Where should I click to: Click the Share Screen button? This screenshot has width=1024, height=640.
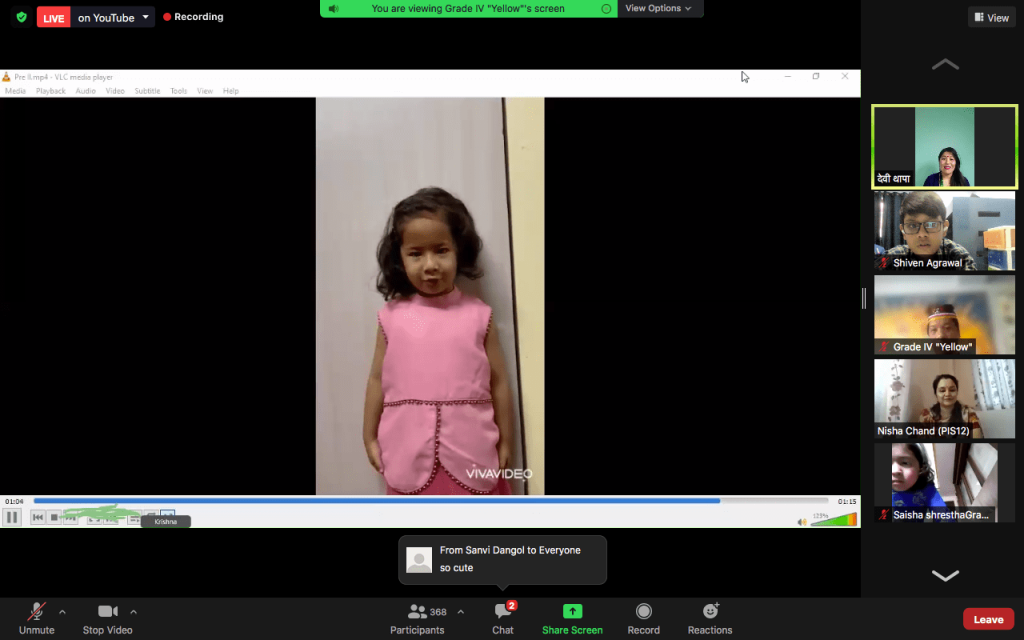(572, 617)
